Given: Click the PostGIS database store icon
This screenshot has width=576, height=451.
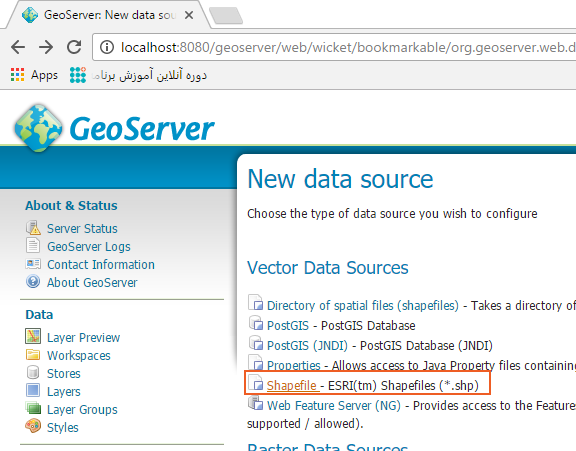Looking at the screenshot, I should tap(256, 323).
